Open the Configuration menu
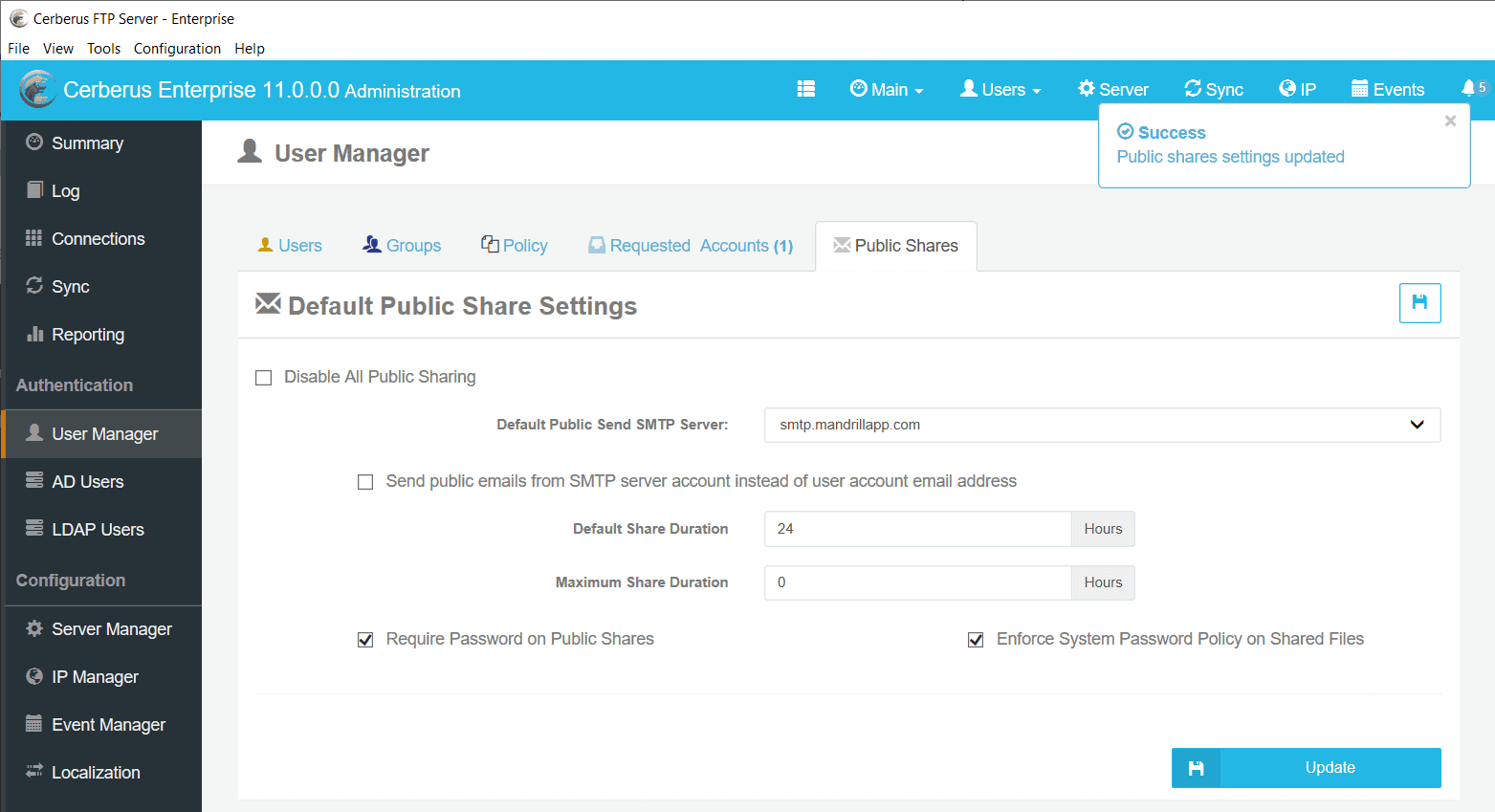This screenshot has width=1495, height=812. [177, 48]
